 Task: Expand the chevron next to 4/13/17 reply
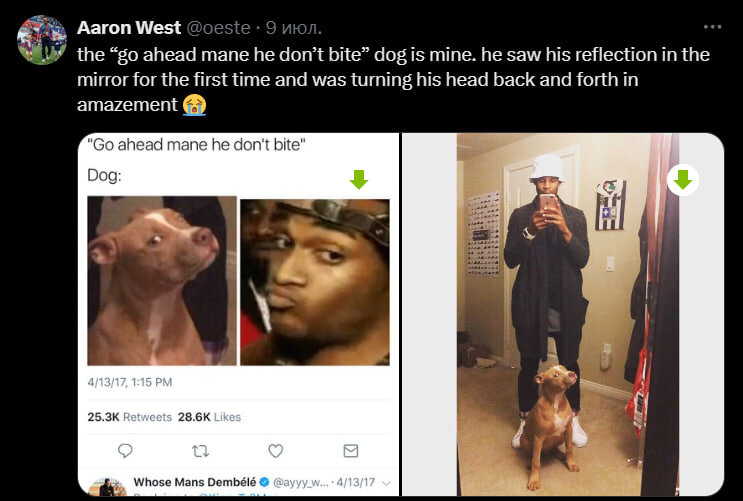click(387, 483)
